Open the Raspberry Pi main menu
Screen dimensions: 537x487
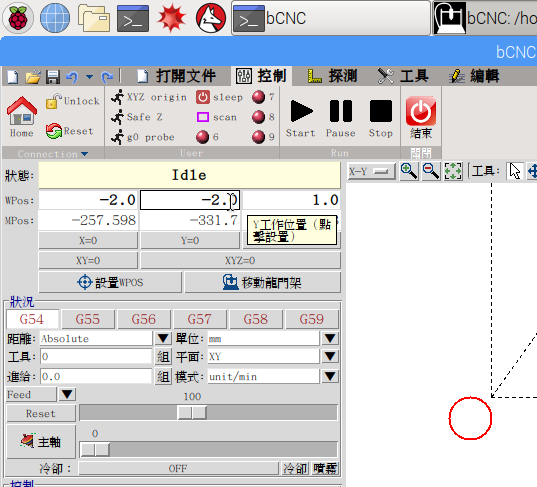18,18
